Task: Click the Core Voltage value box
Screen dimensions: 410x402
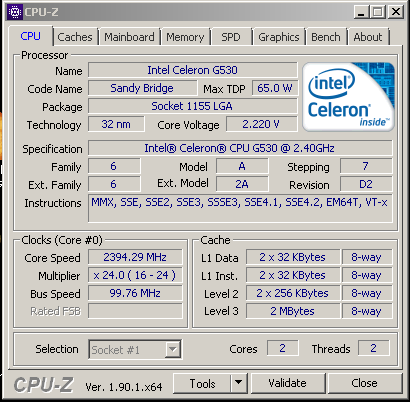Action: (261, 124)
